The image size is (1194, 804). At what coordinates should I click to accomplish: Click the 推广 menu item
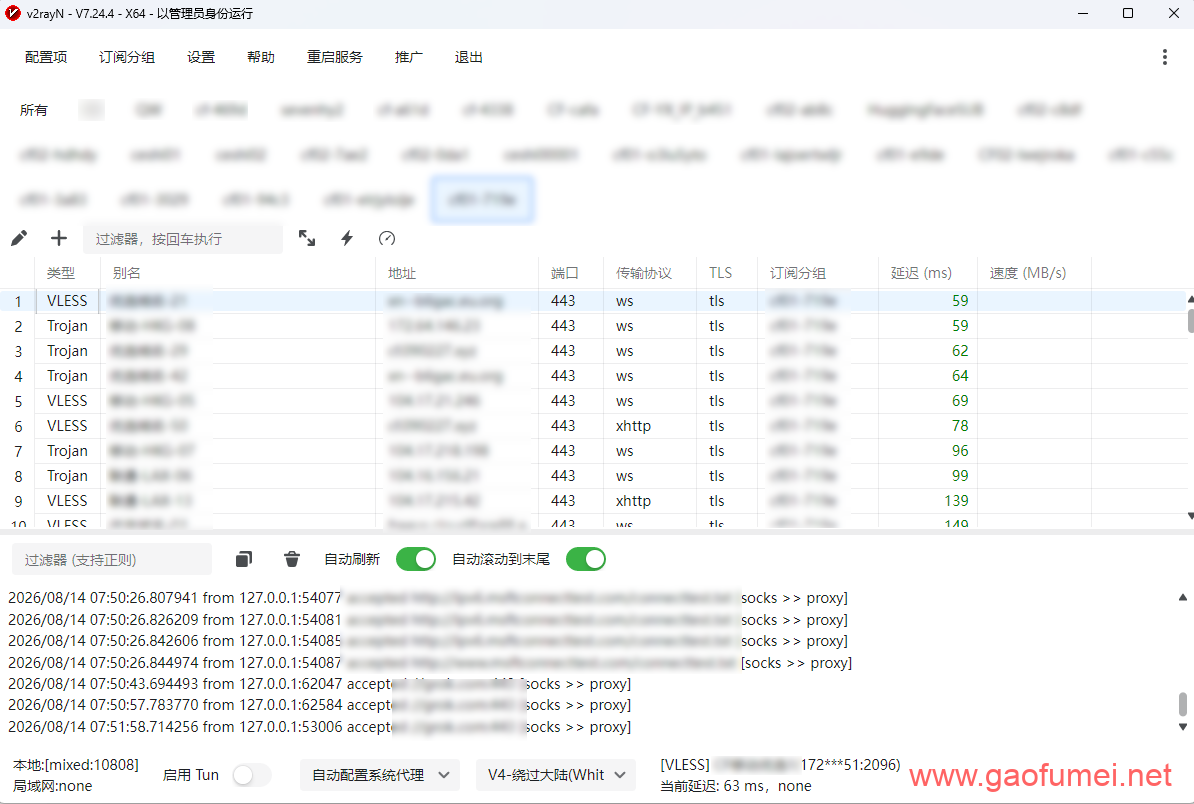pyautogui.click(x=408, y=57)
